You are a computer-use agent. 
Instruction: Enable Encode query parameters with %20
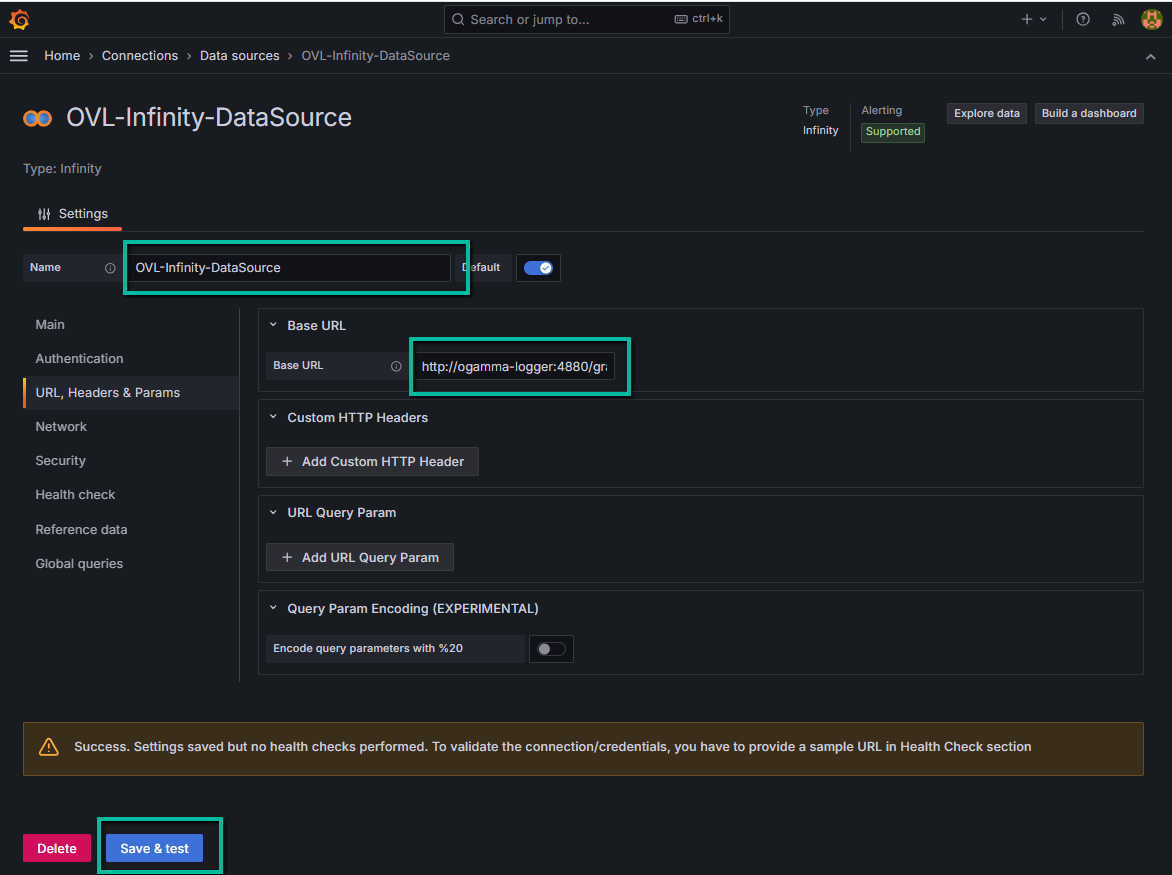551,649
